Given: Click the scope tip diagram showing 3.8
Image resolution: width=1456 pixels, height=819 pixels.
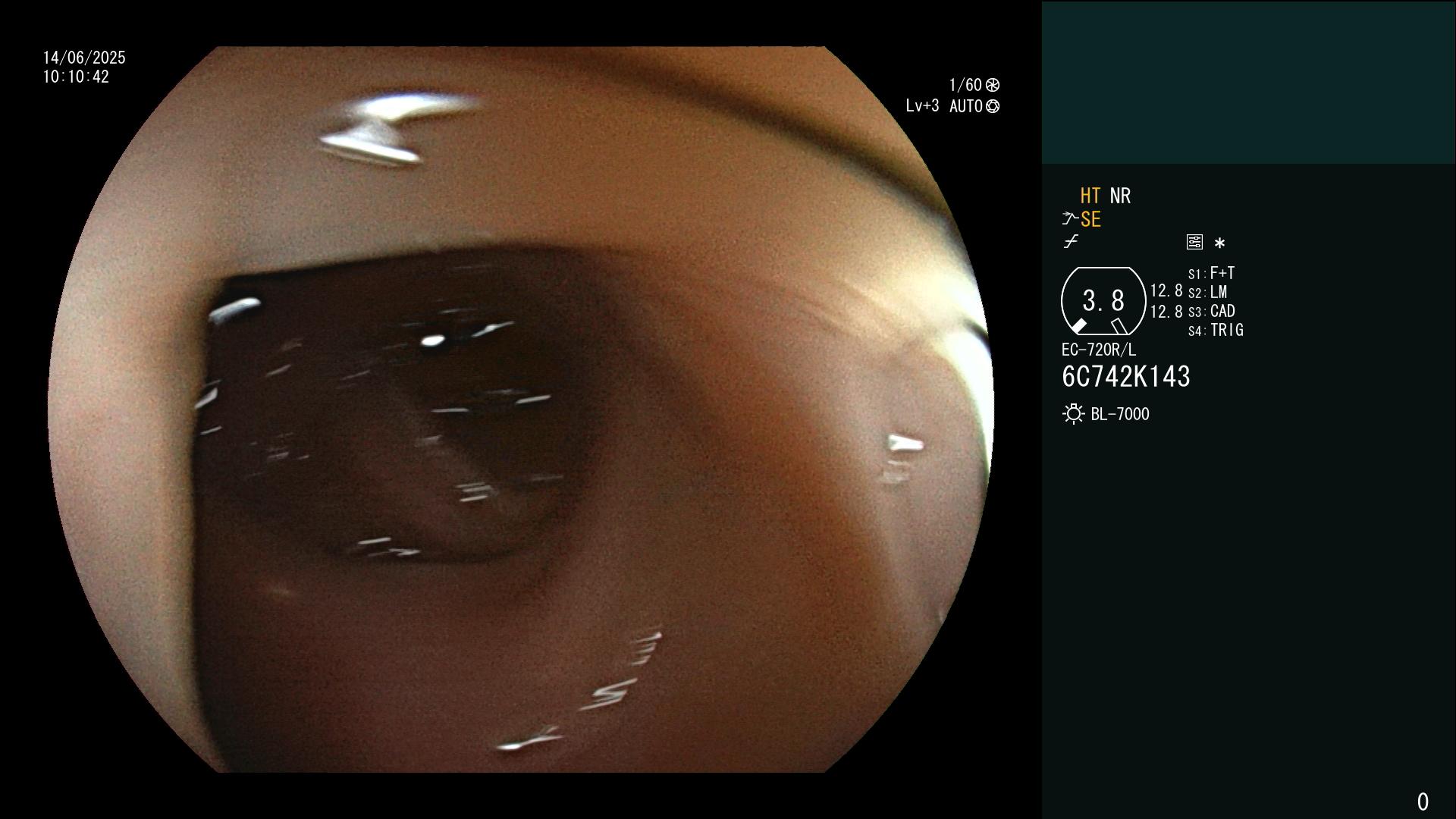Looking at the screenshot, I should tap(1103, 301).
